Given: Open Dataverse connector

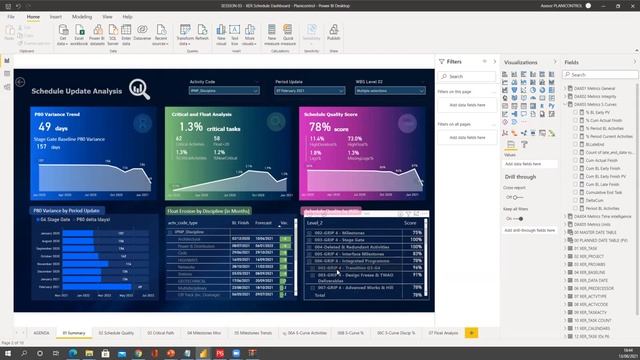Looking at the screenshot, I should pos(142,32).
